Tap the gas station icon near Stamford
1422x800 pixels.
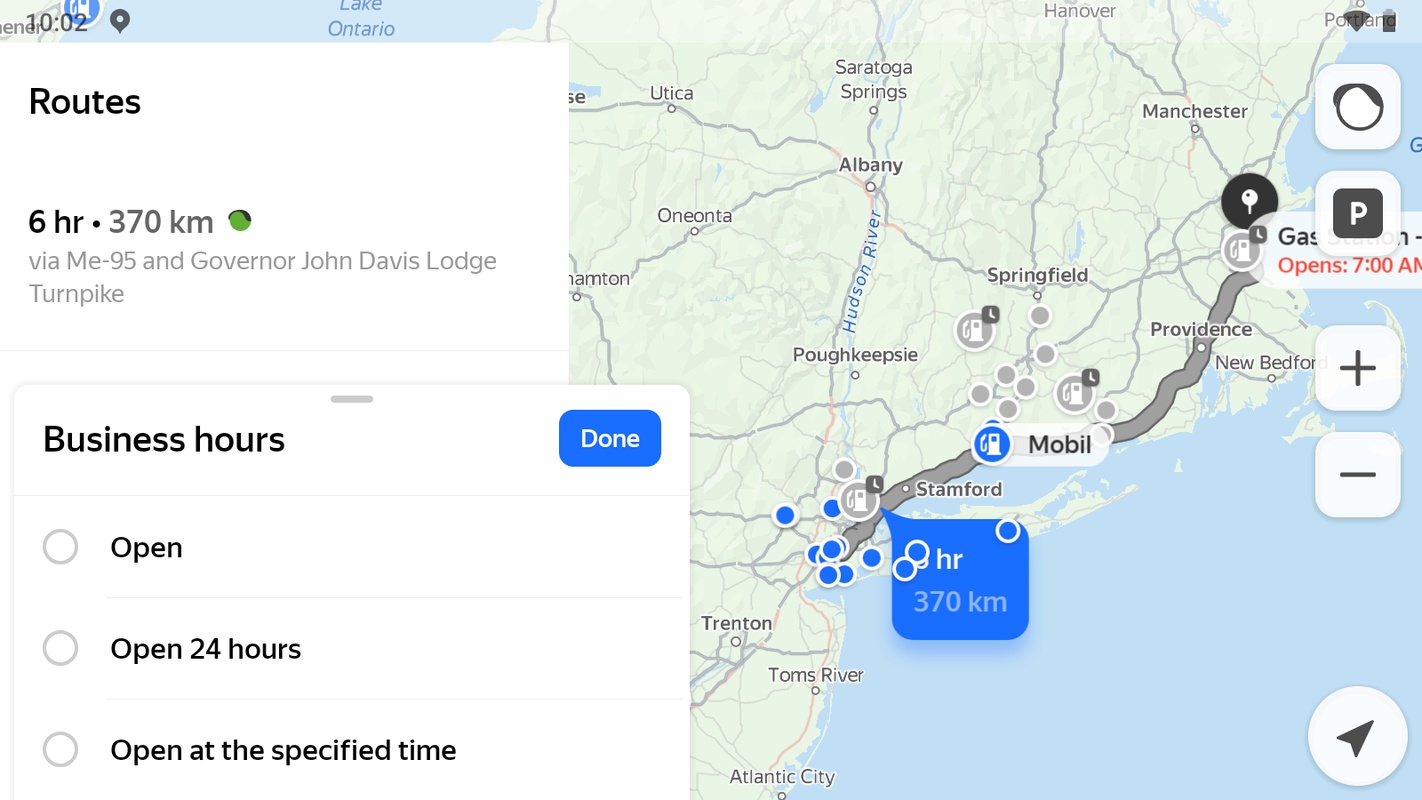point(858,499)
